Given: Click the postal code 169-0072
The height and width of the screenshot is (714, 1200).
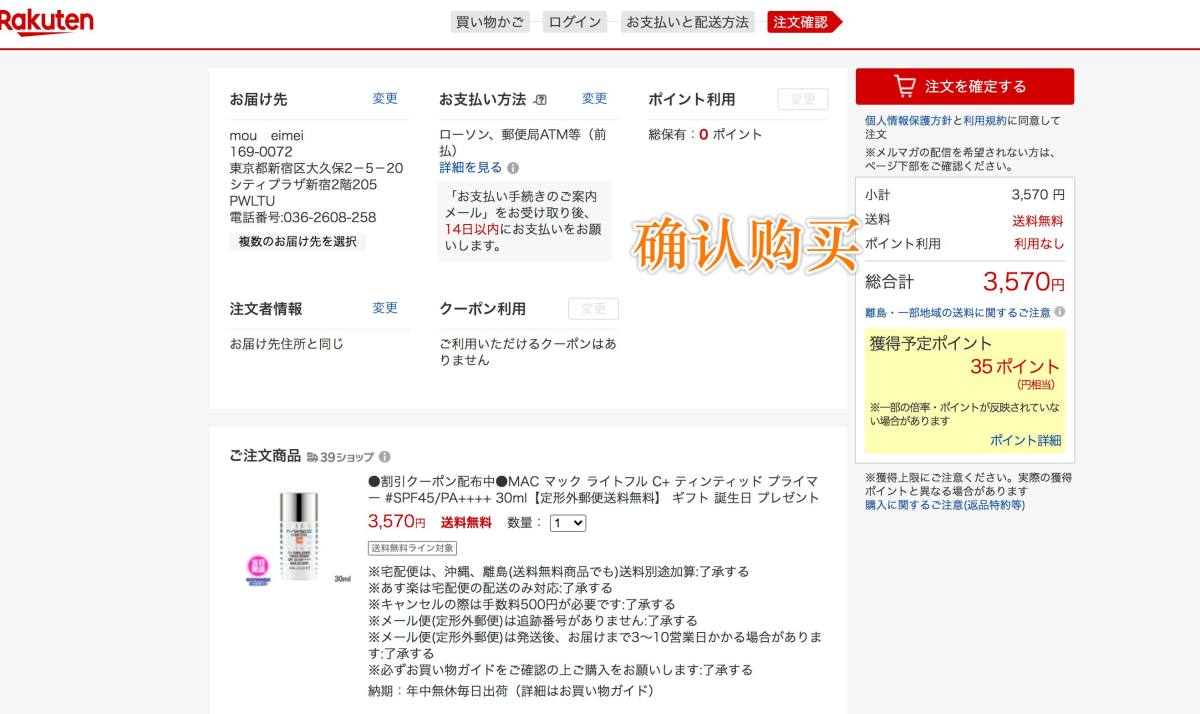Looking at the screenshot, I should pos(261,152).
